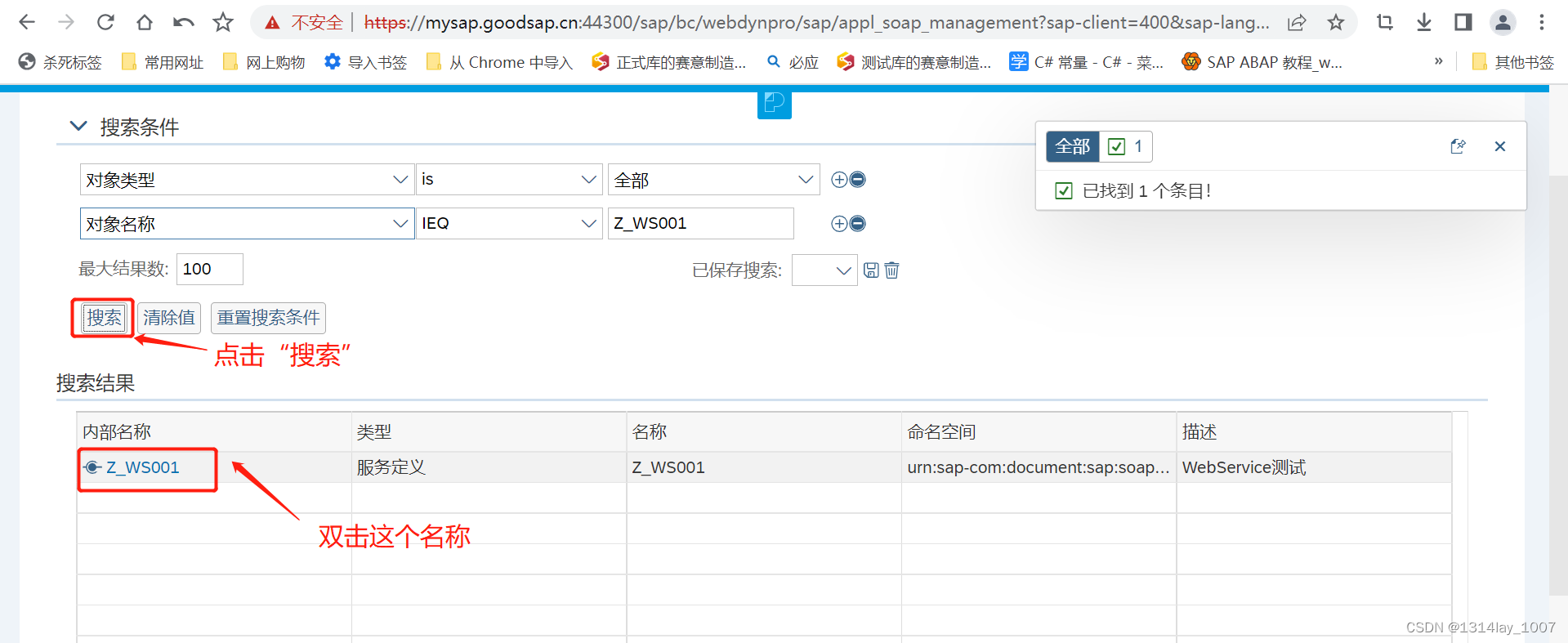
Task: Open the 已保存搜索 dropdown
Action: pos(824,270)
